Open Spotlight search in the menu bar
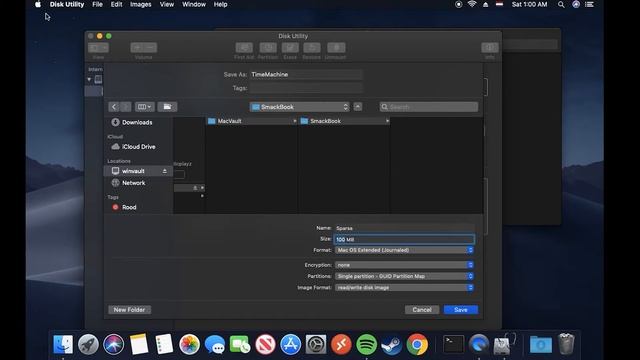640x360 pixels. [561, 4]
